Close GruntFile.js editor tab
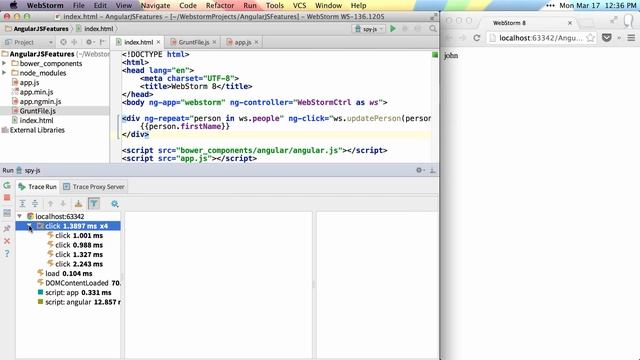640x360 pixels. [214, 42]
